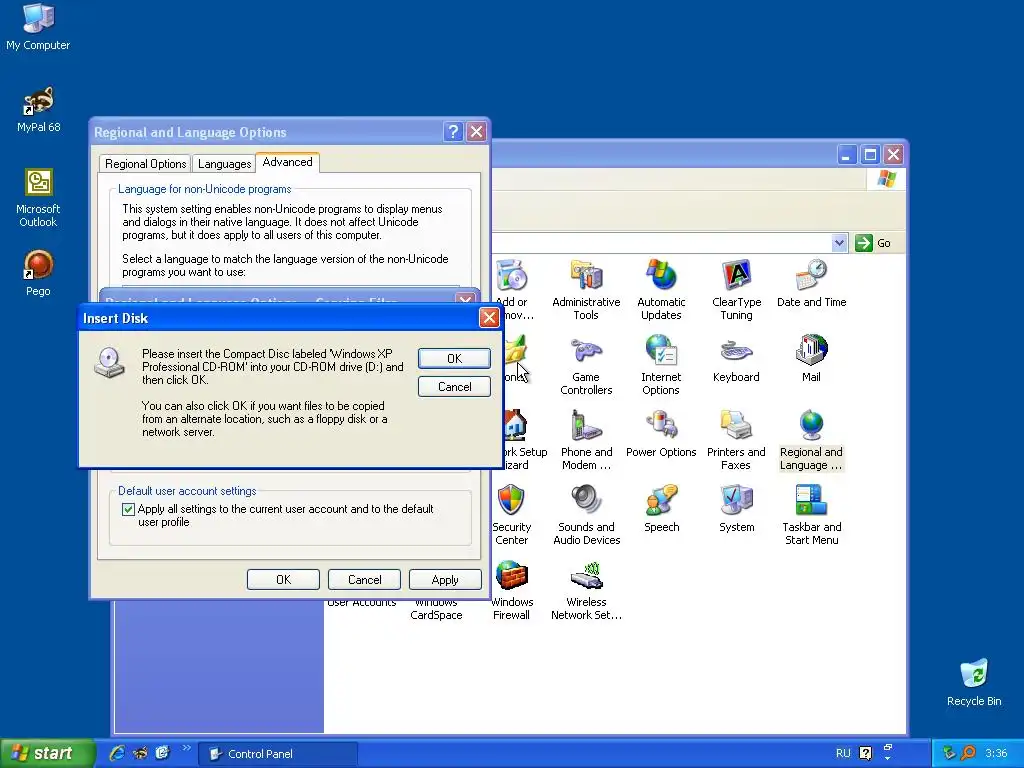This screenshot has width=1024, height=768.
Task: Click Go button in Control Panel address bar
Action: (872, 243)
